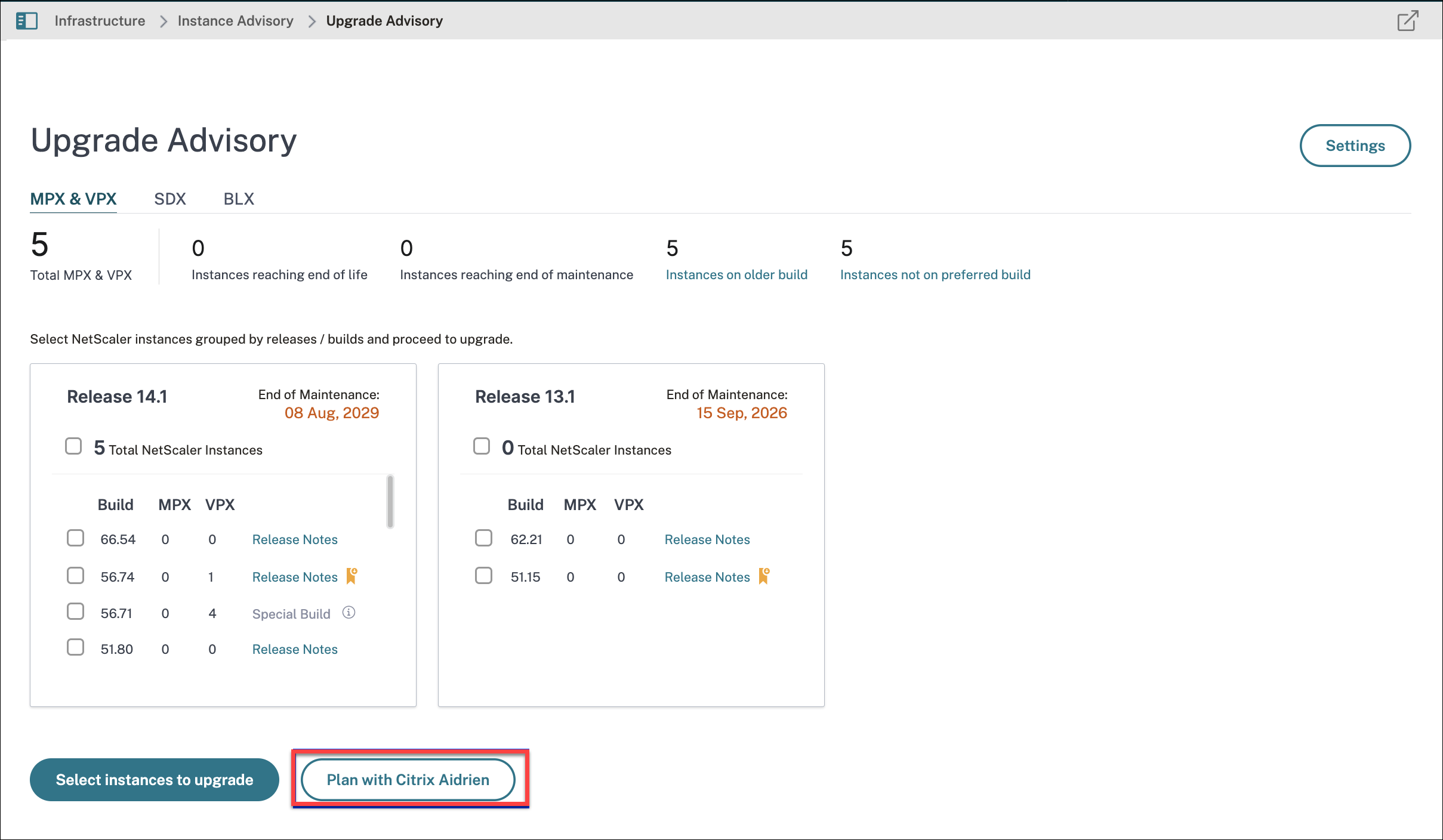
Task: Open Release Notes for build 51.80
Action: pos(295,649)
